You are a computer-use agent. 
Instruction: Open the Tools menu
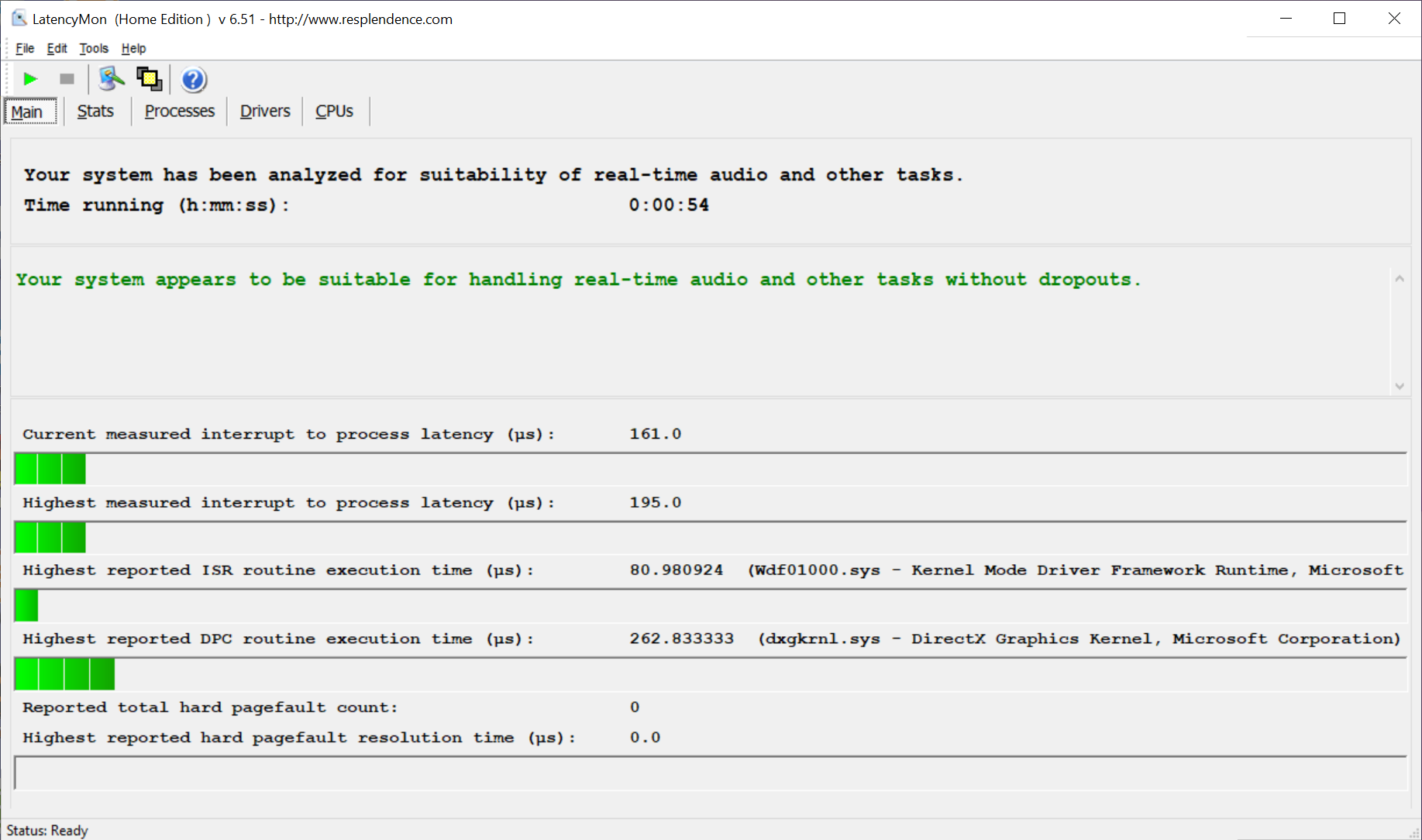[94, 48]
